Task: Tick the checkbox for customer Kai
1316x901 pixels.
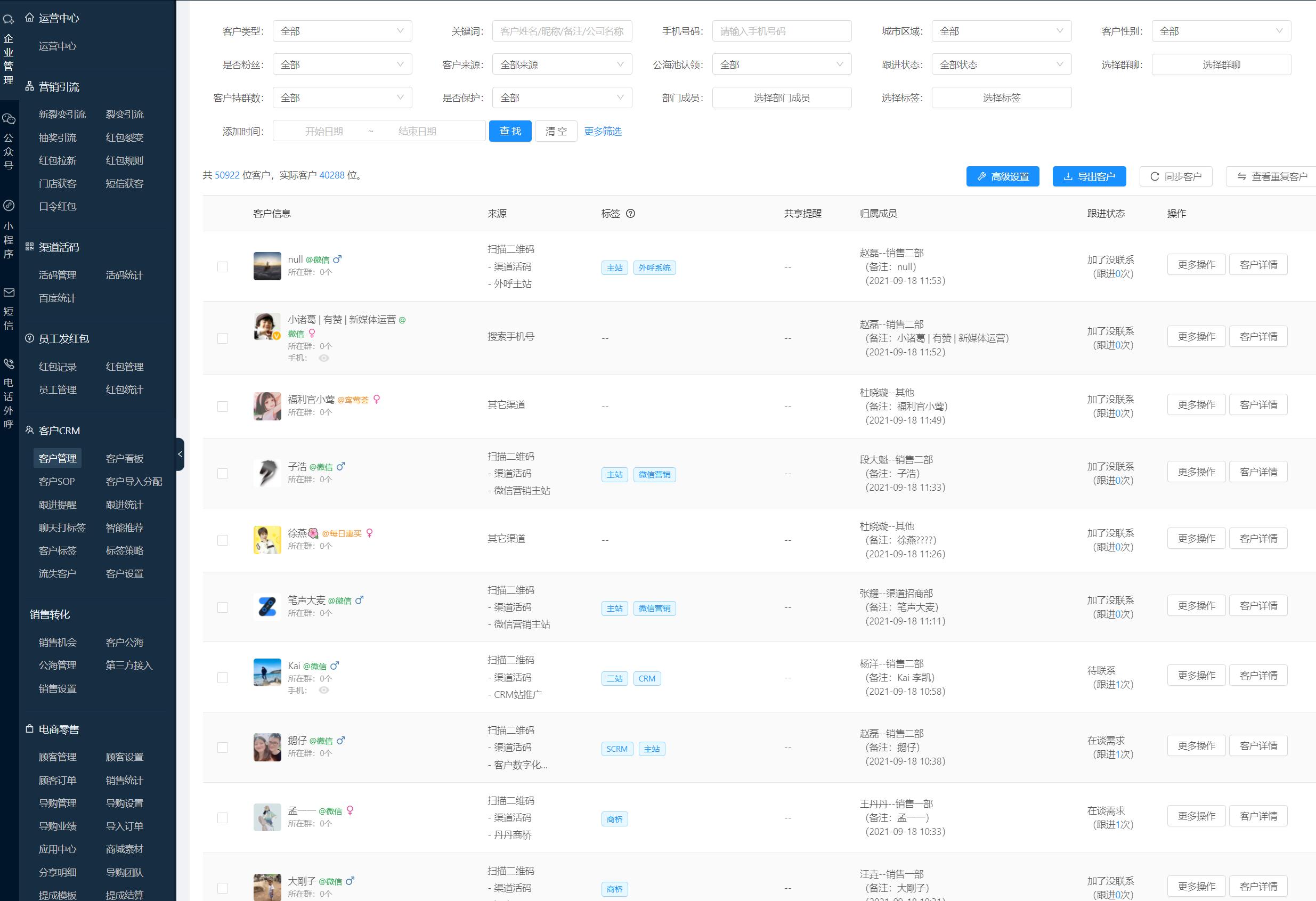Action: tap(223, 678)
